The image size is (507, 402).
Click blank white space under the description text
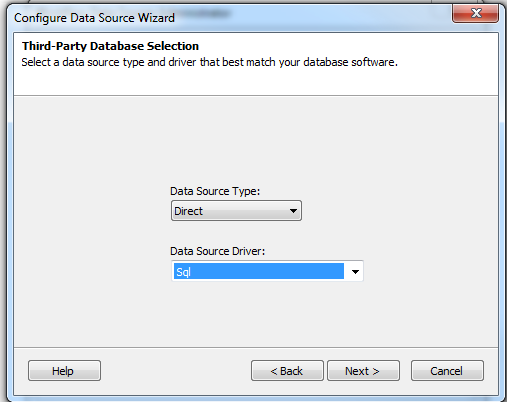[x=256, y=83]
